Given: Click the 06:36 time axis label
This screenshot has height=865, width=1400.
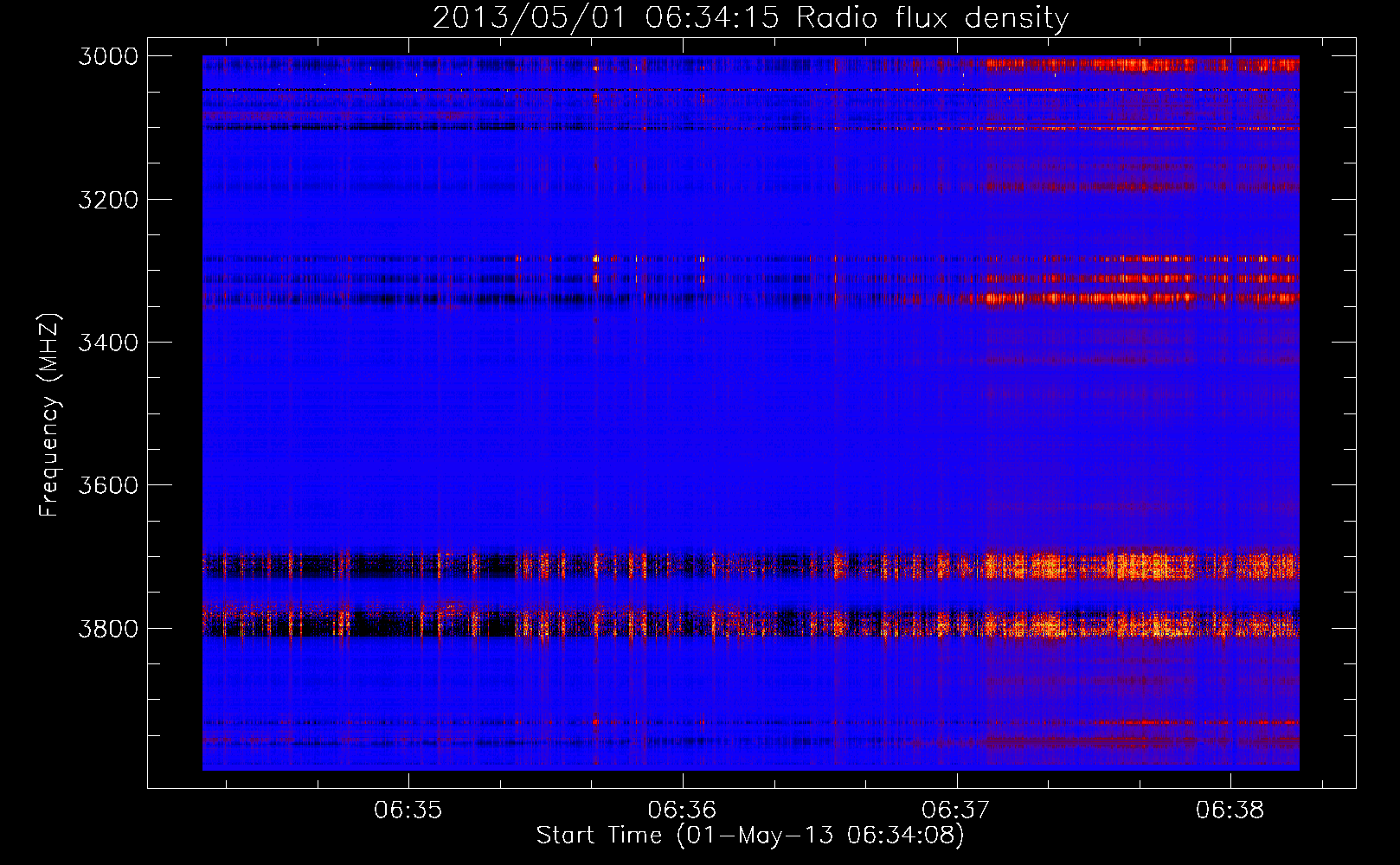Looking at the screenshot, I should 682,810.
